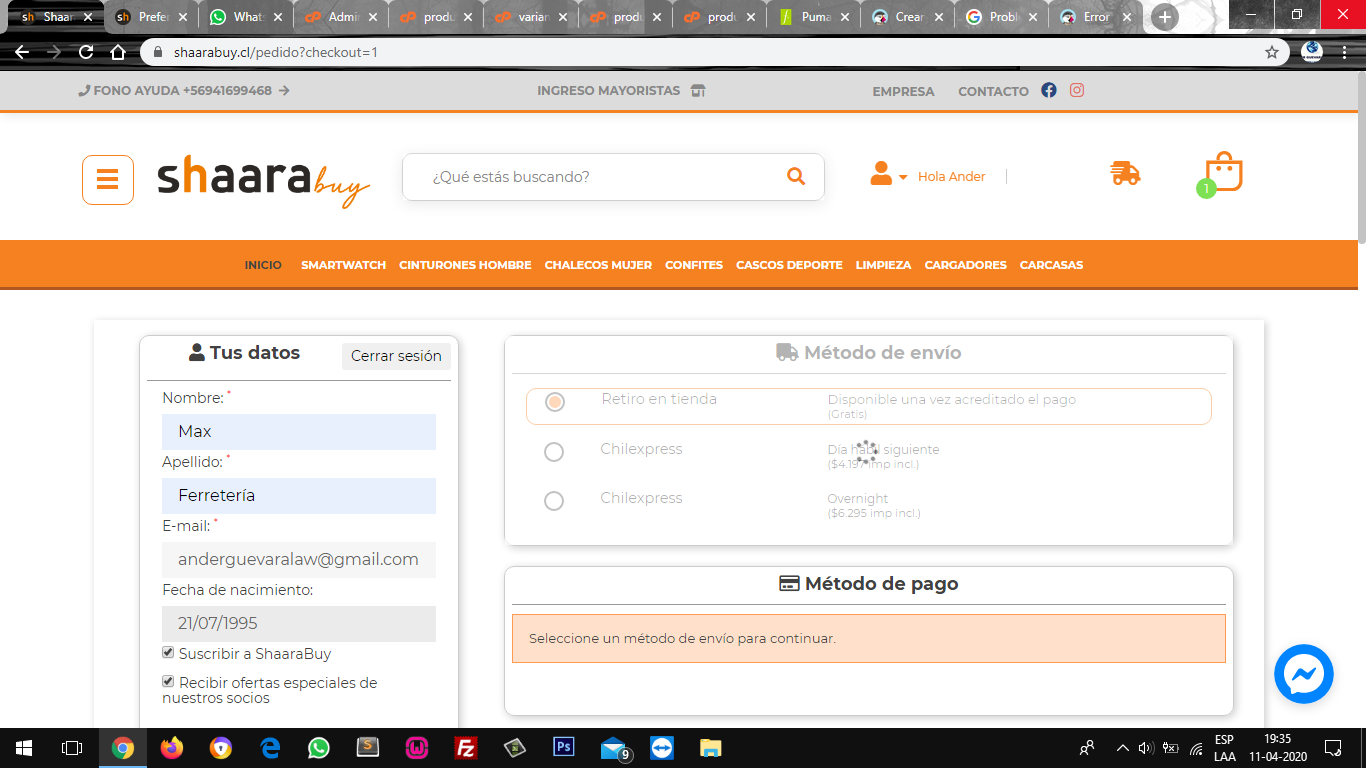This screenshot has width=1366, height=768.
Task: Open the SMARTWATCH category
Action: [343, 265]
